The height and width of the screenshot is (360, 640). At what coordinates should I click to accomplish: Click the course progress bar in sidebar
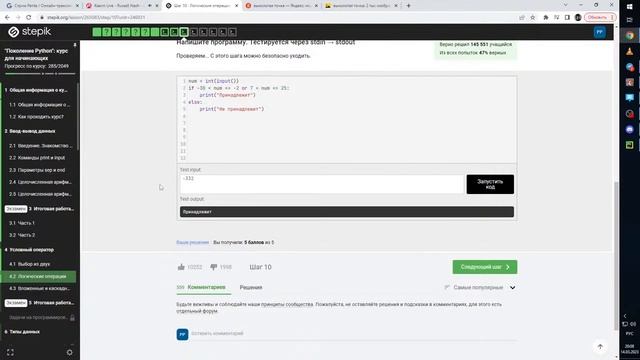click(40, 74)
